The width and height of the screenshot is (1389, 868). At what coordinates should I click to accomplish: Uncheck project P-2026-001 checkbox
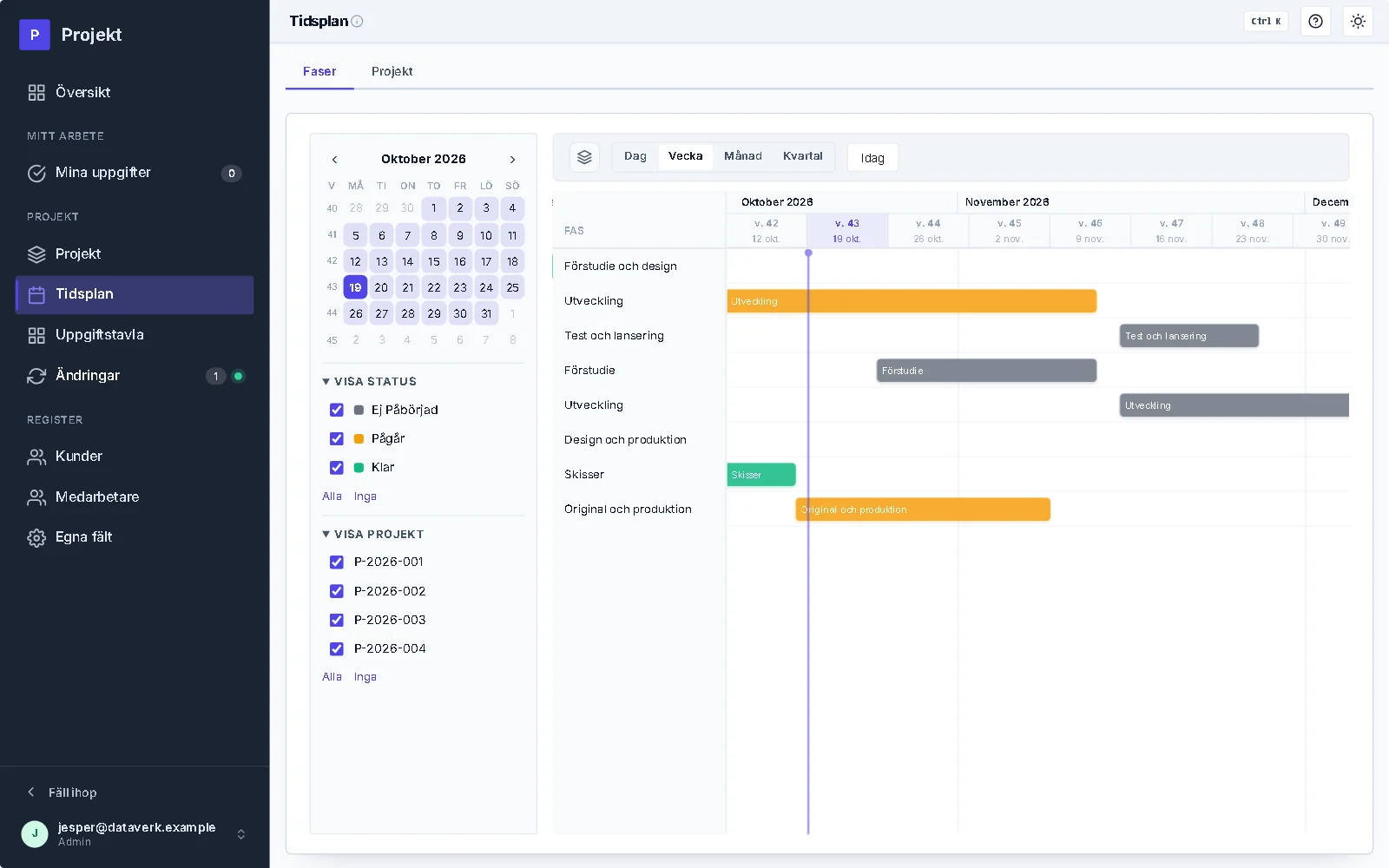(337, 562)
